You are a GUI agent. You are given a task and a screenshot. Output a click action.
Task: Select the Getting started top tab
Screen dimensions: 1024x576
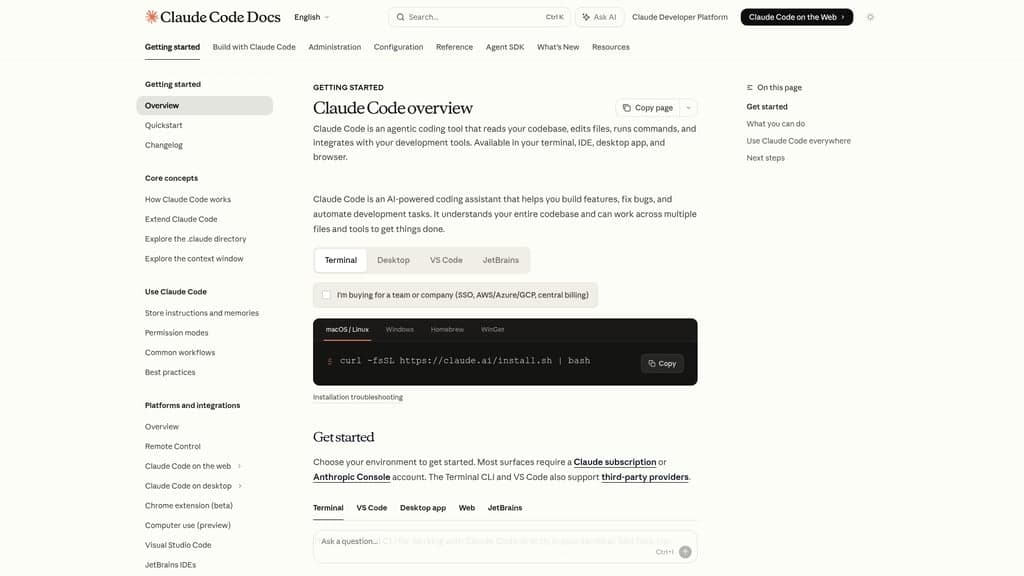(x=172, y=47)
